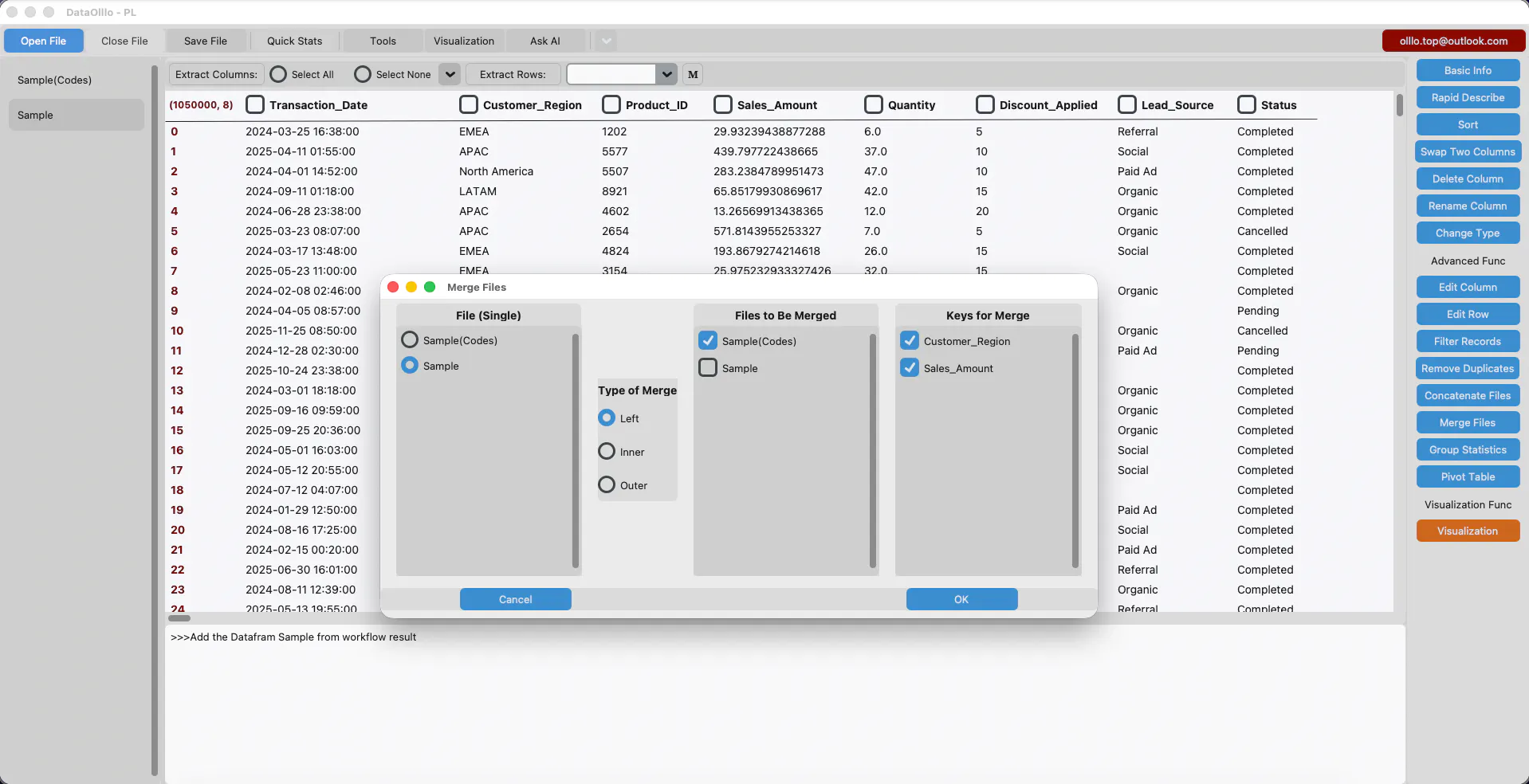
Task: Click the Sort button
Action: tap(1468, 124)
